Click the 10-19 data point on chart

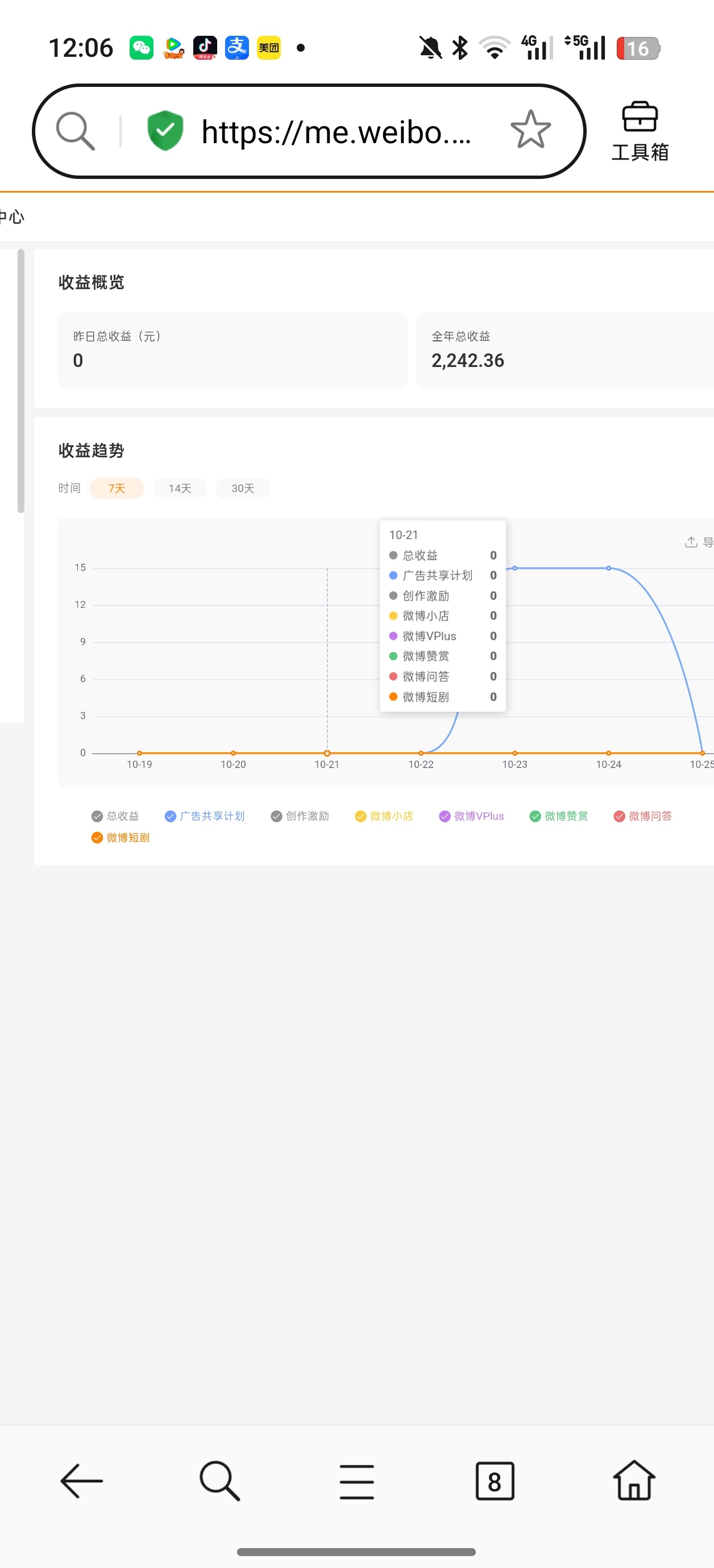click(x=139, y=753)
